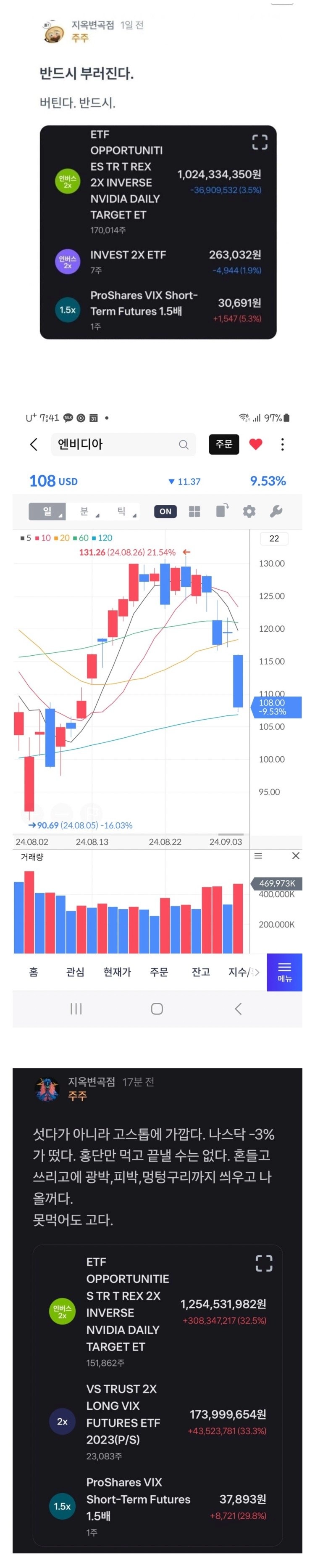Open the 일 daily period dropdown
315x1568 pixels.
47,511
